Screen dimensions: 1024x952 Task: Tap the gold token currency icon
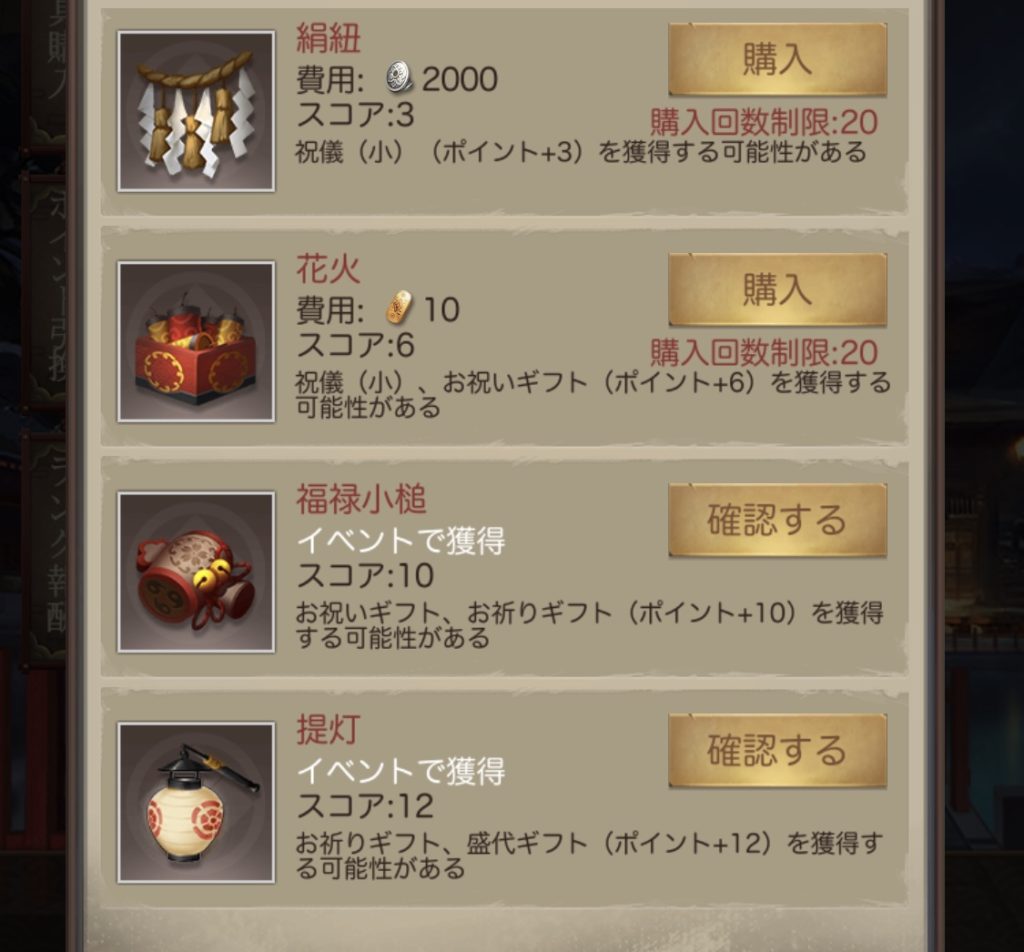pyautogui.click(x=399, y=308)
